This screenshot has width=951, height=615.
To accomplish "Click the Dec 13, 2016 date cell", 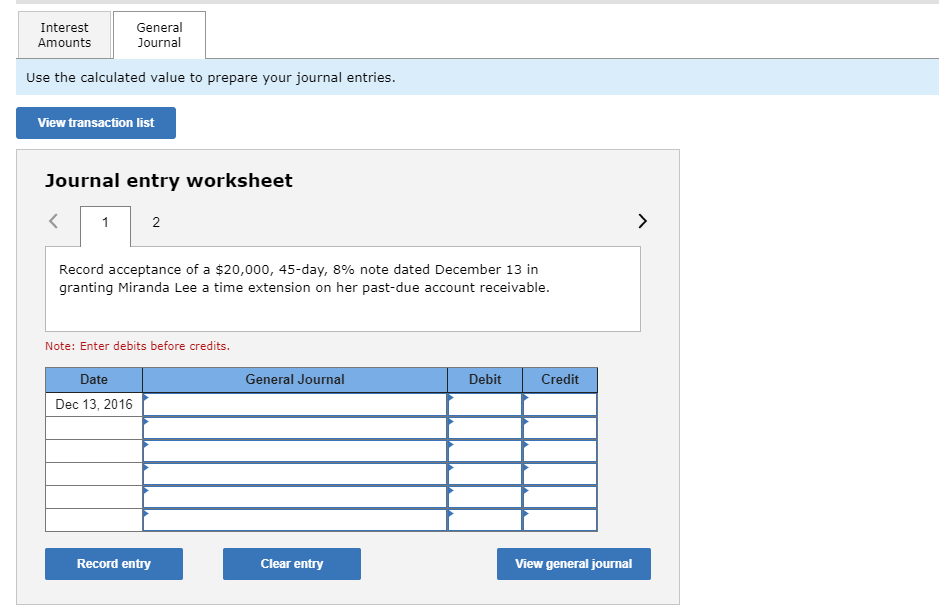I will (x=94, y=405).
